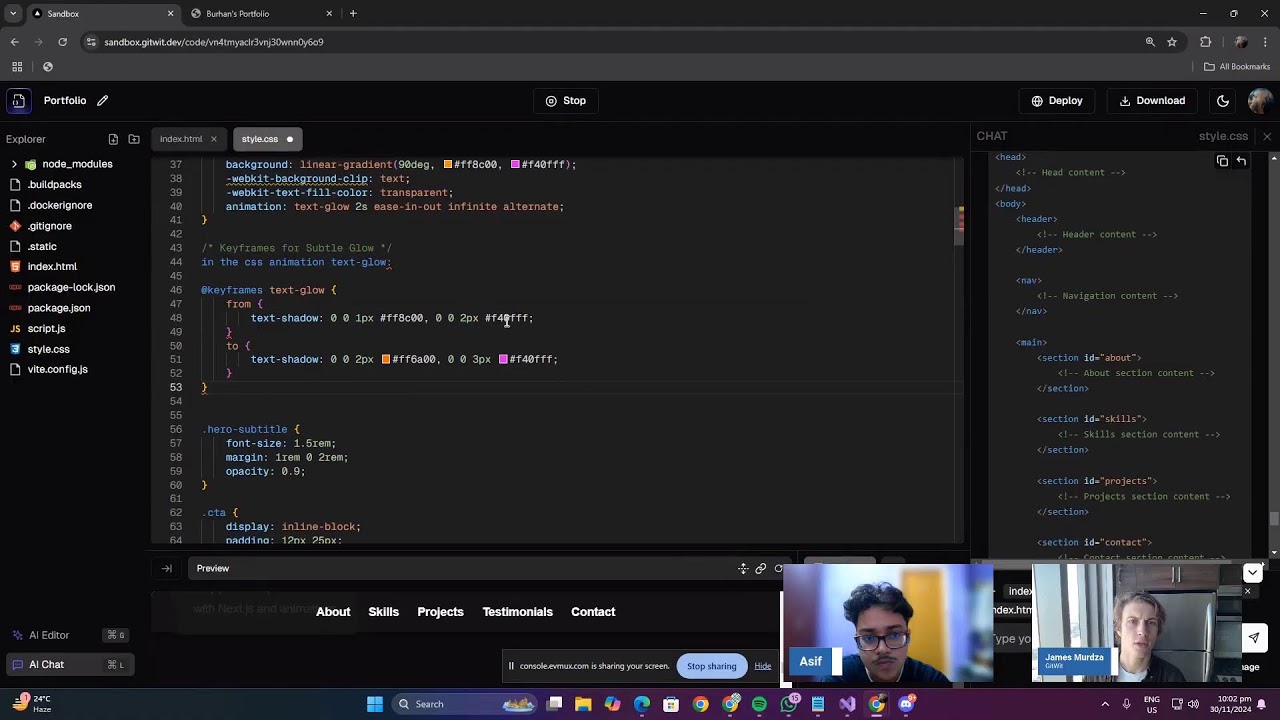
Task: Click the Download button
Action: coord(1152,101)
